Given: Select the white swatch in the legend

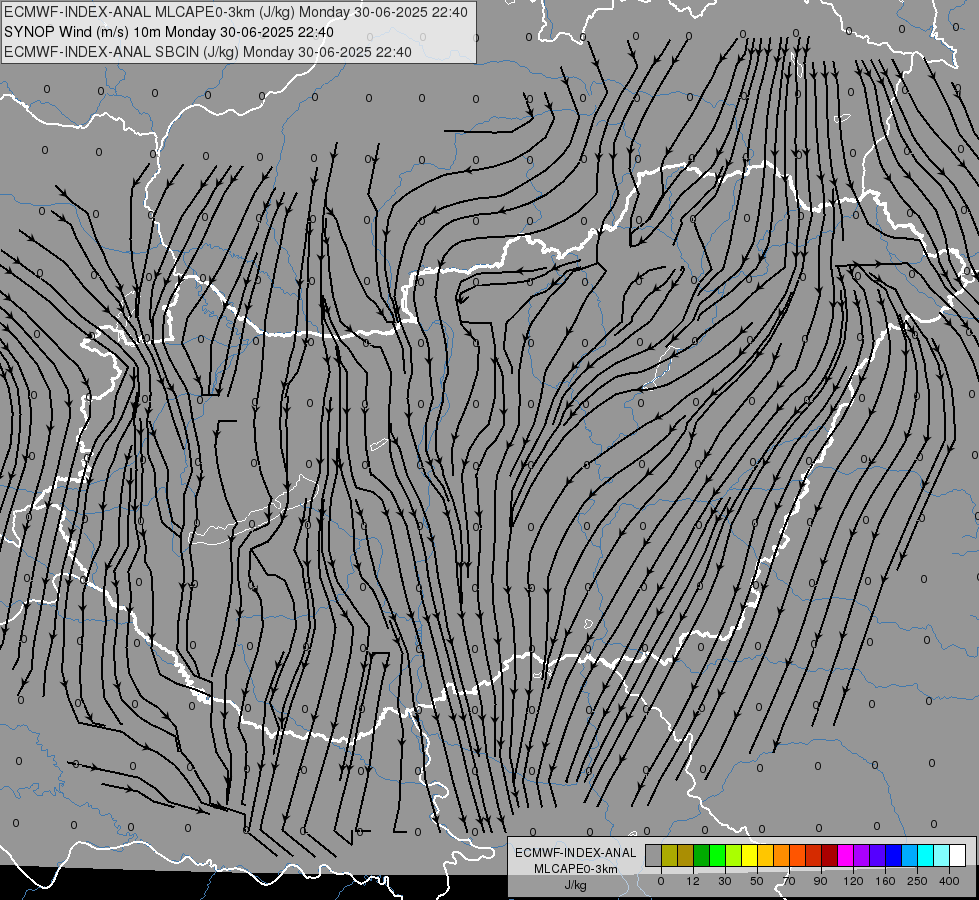Looking at the screenshot, I should pos(957,856).
